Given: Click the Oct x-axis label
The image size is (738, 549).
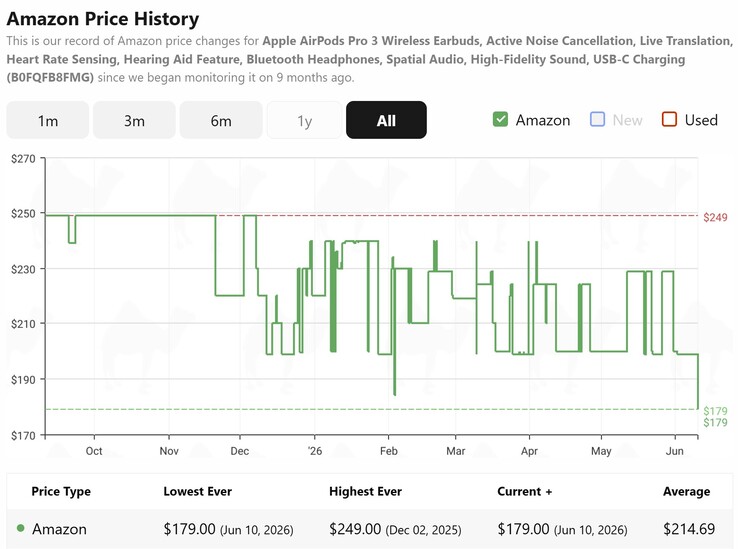Looking at the screenshot, I should pyautogui.click(x=94, y=451).
